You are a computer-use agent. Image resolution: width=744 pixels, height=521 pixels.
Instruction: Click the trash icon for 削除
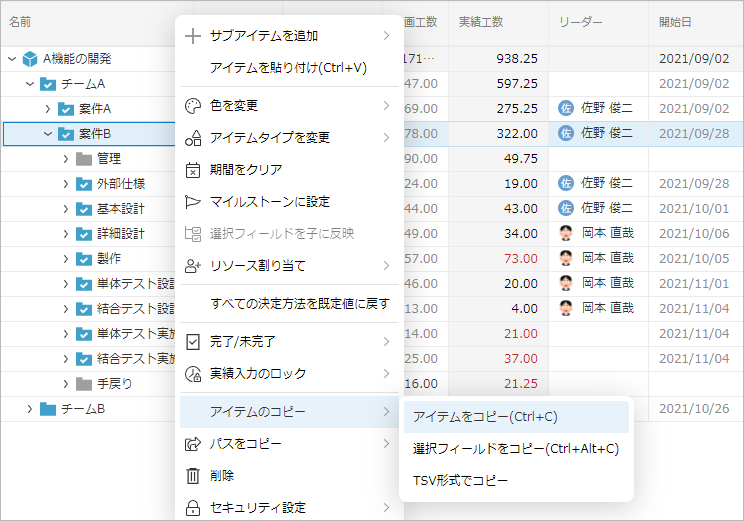(194, 476)
